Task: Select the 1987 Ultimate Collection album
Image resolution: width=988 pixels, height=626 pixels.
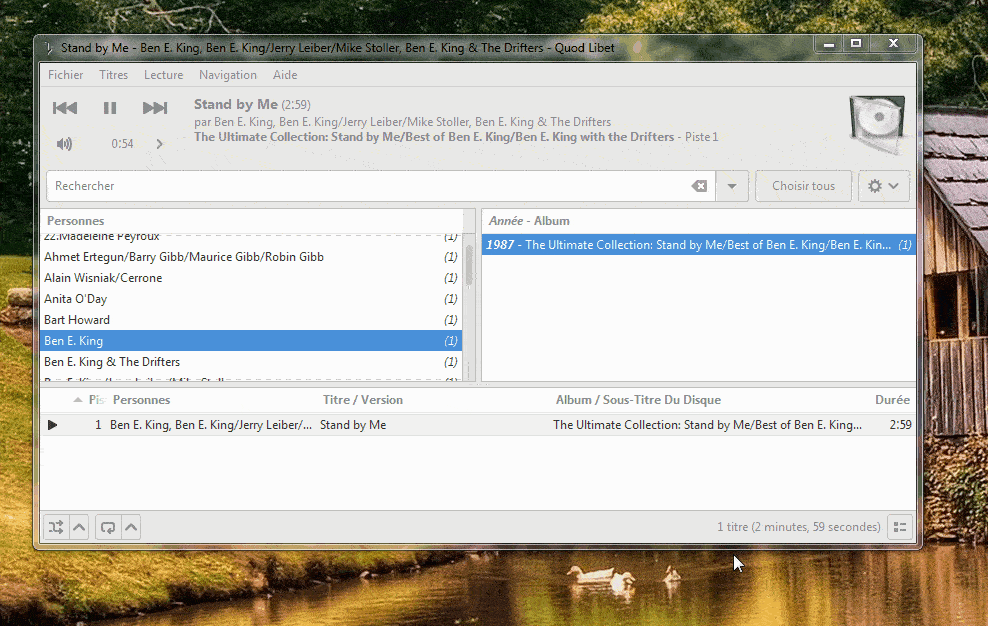Action: (698, 245)
